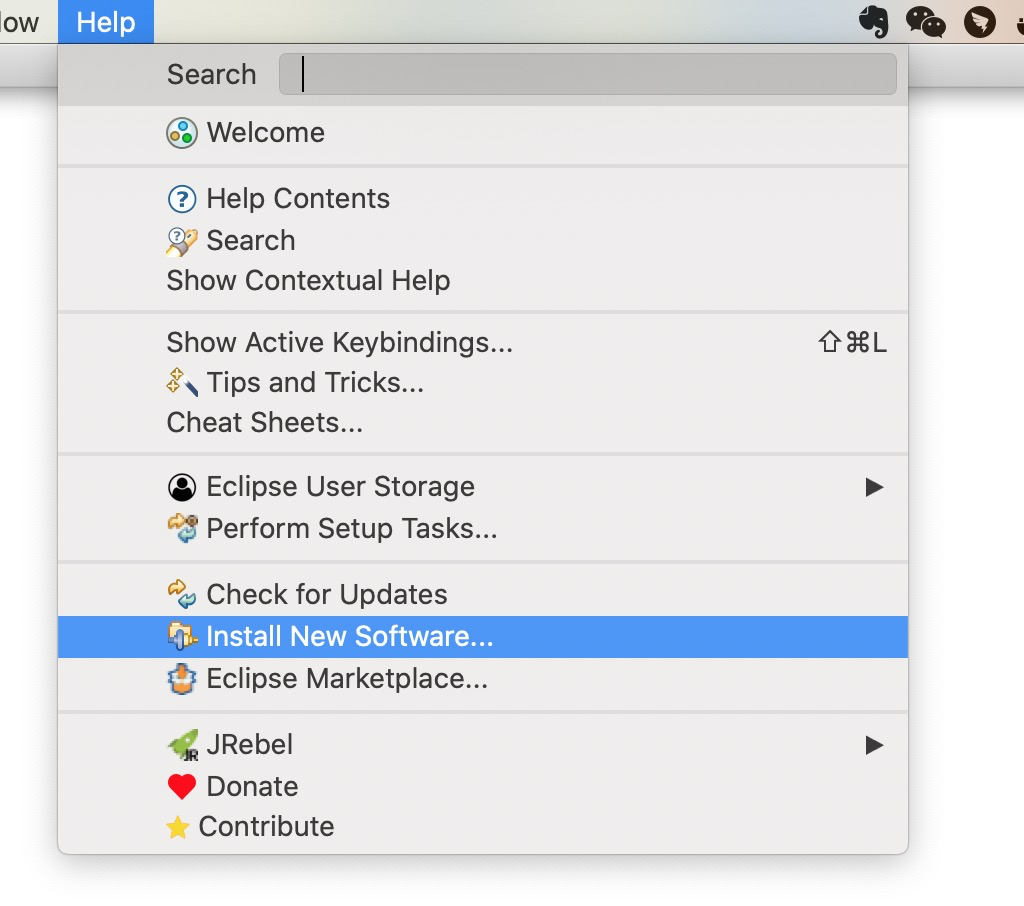Open Evernote elephant icon in menu bar
Image resolution: width=1024 pixels, height=906 pixels.
coord(874,22)
